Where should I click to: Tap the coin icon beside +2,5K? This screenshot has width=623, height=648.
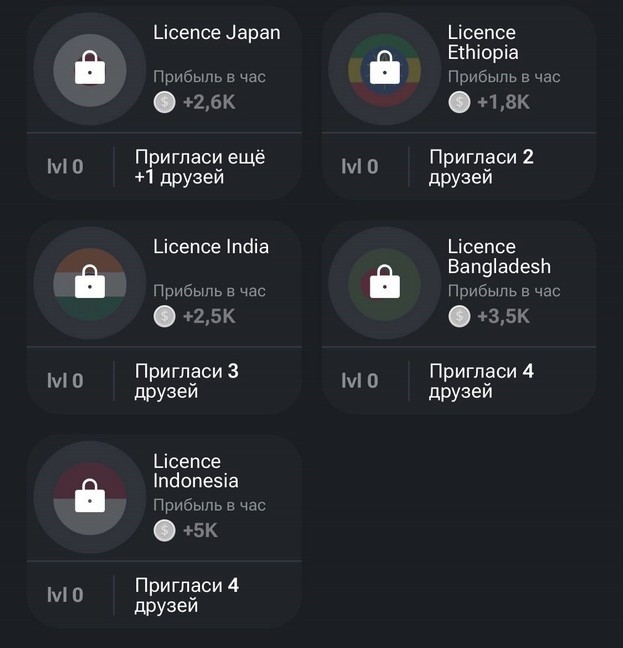pos(165,316)
